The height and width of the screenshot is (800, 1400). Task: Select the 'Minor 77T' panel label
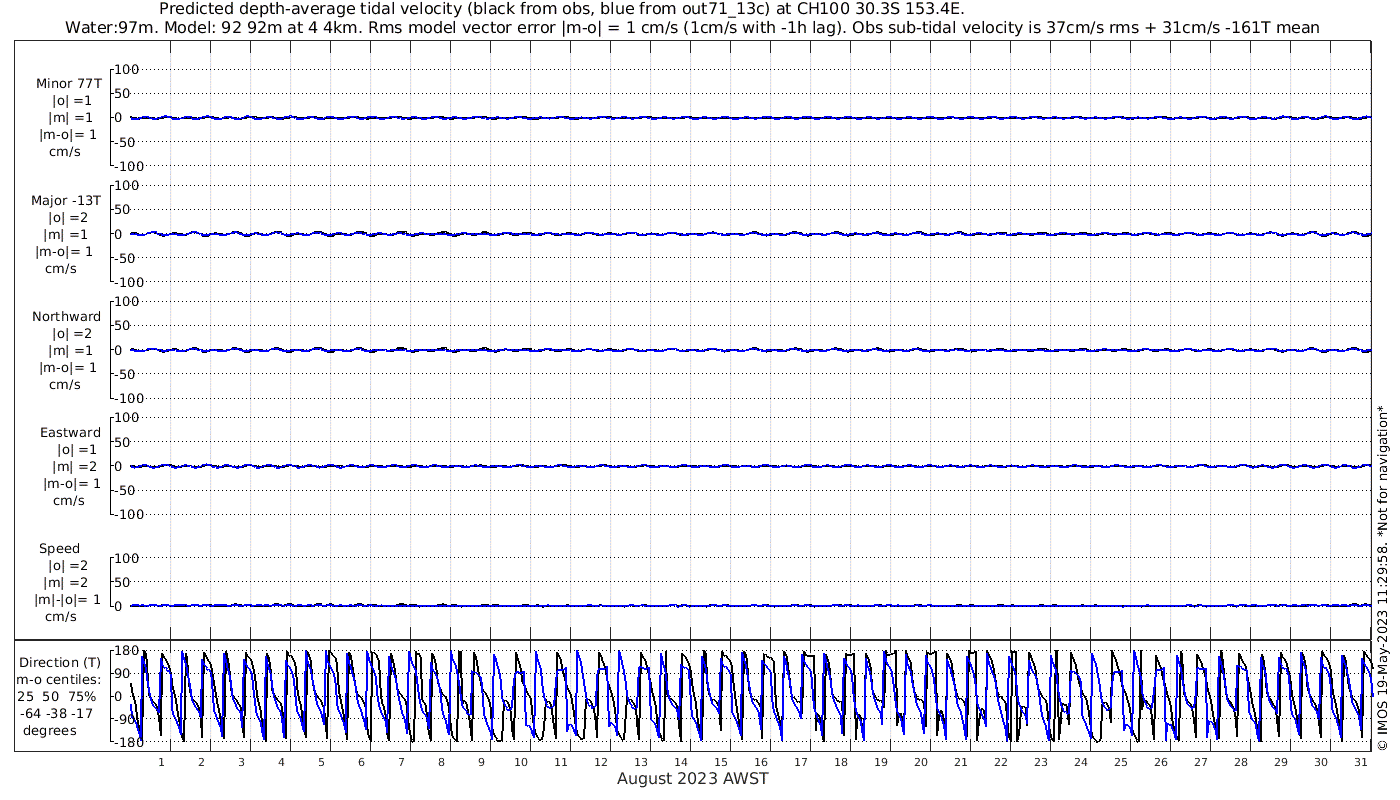(68, 84)
